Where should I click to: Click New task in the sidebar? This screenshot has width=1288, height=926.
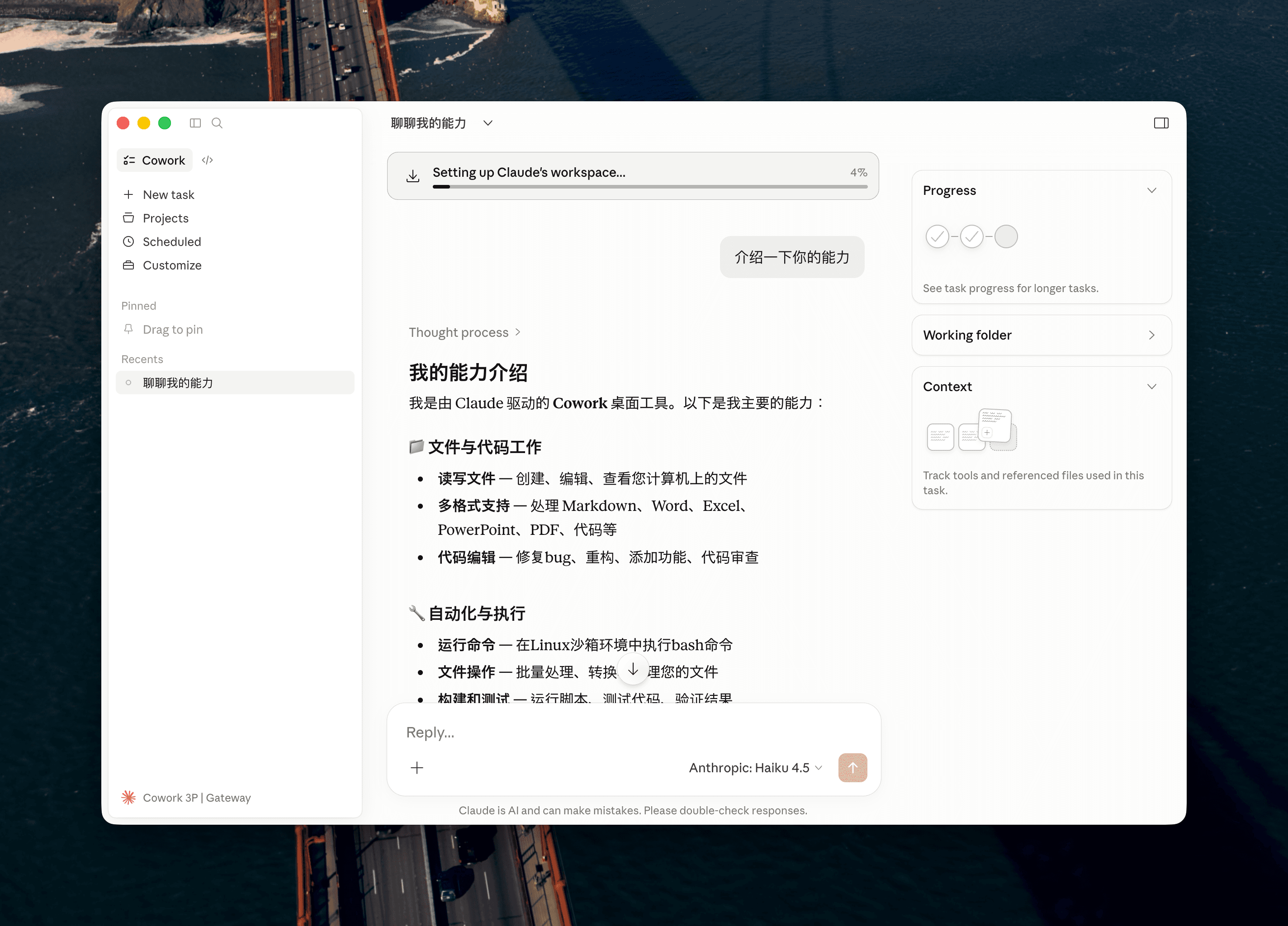[x=168, y=195]
